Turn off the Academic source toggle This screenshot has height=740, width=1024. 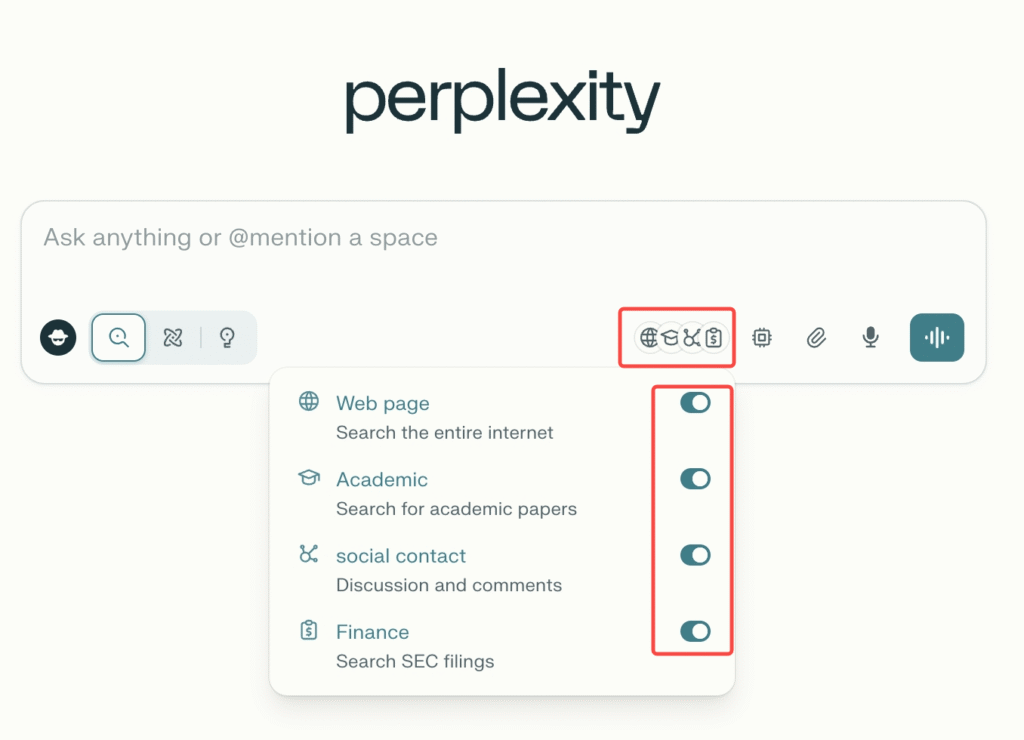(x=695, y=479)
